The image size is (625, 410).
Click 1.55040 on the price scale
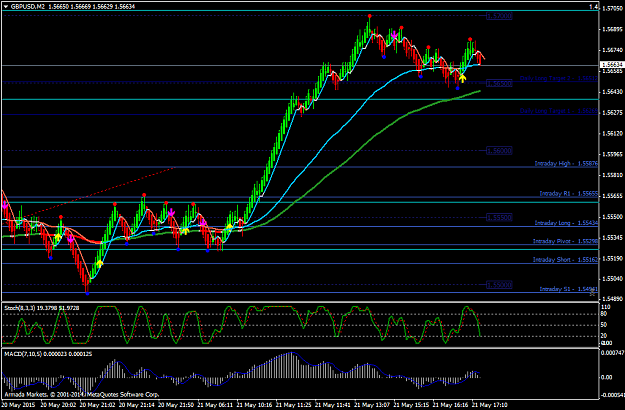(612, 279)
